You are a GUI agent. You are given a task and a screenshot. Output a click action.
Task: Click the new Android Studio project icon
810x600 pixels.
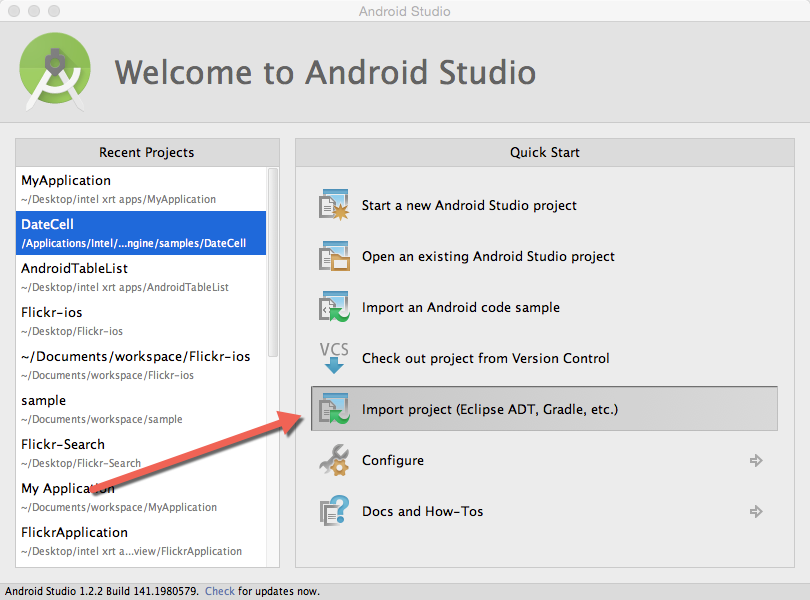(x=334, y=205)
